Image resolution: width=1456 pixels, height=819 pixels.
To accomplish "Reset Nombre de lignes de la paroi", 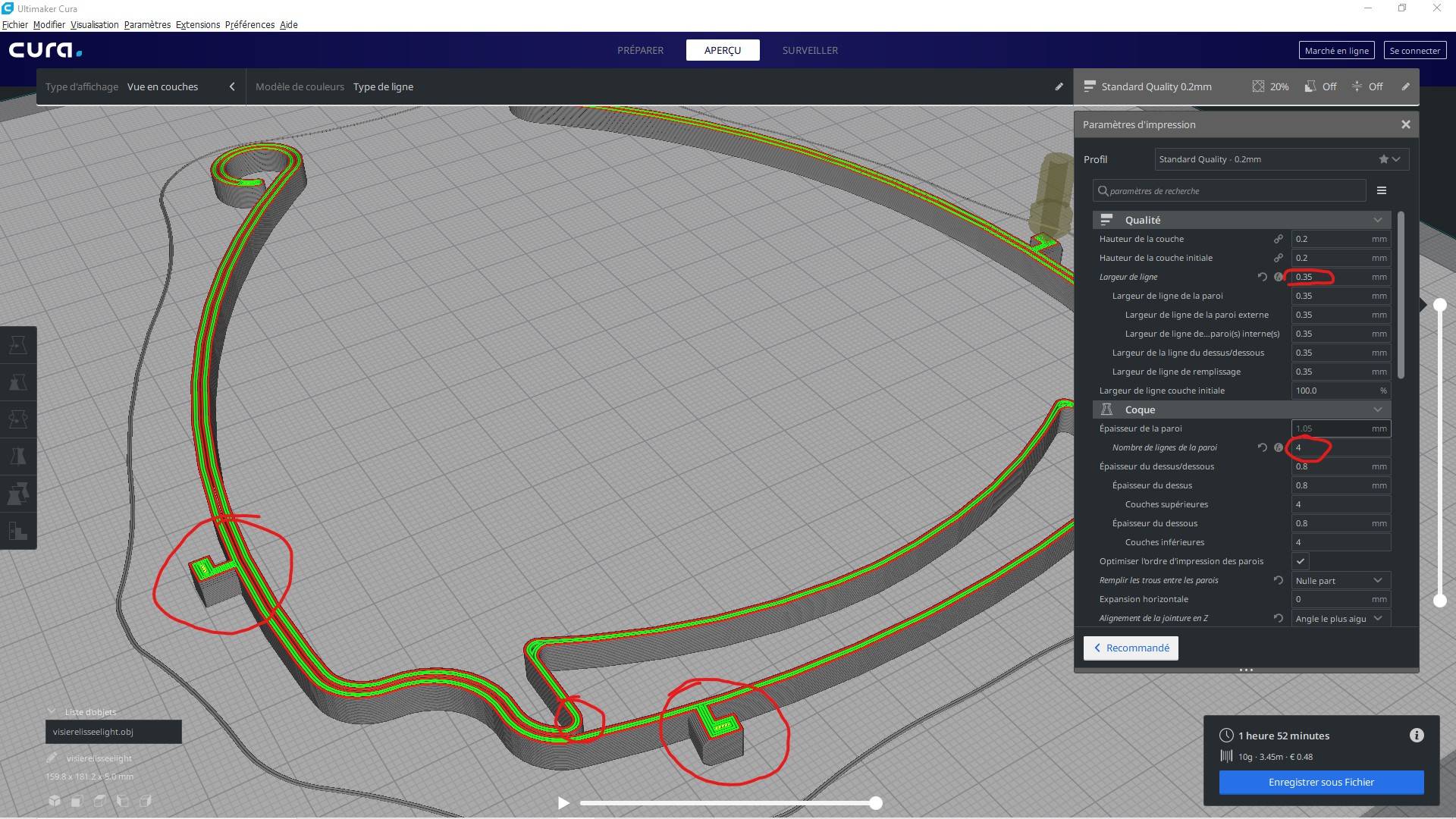I will point(1263,447).
